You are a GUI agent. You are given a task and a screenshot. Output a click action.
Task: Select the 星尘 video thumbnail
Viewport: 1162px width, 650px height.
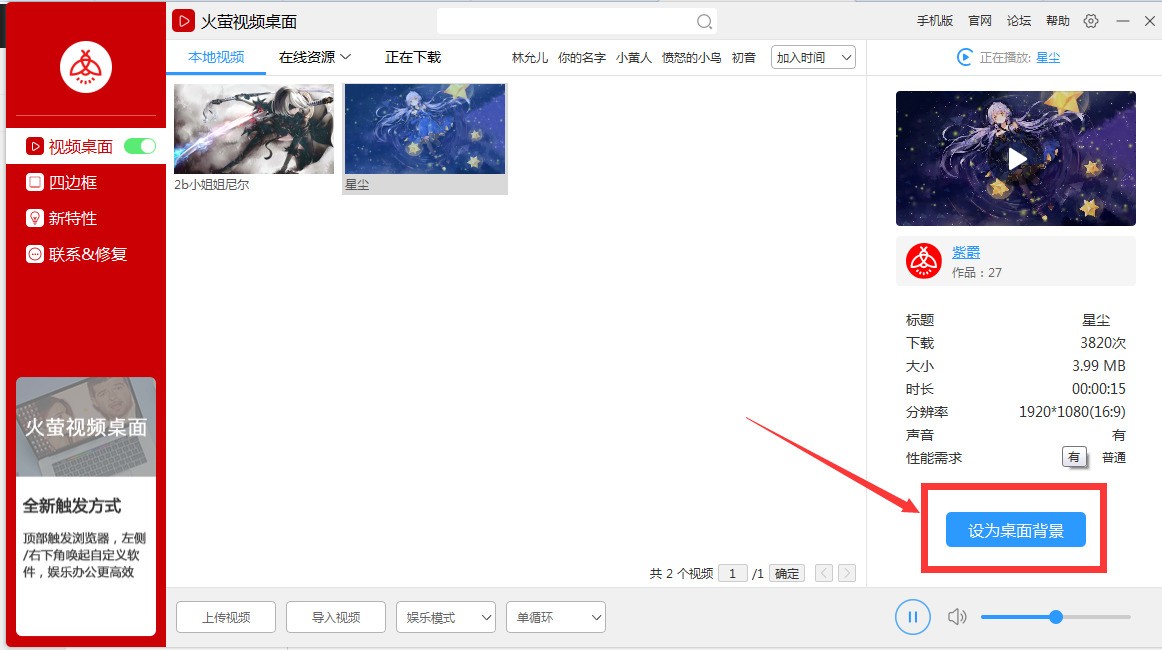tap(424, 130)
